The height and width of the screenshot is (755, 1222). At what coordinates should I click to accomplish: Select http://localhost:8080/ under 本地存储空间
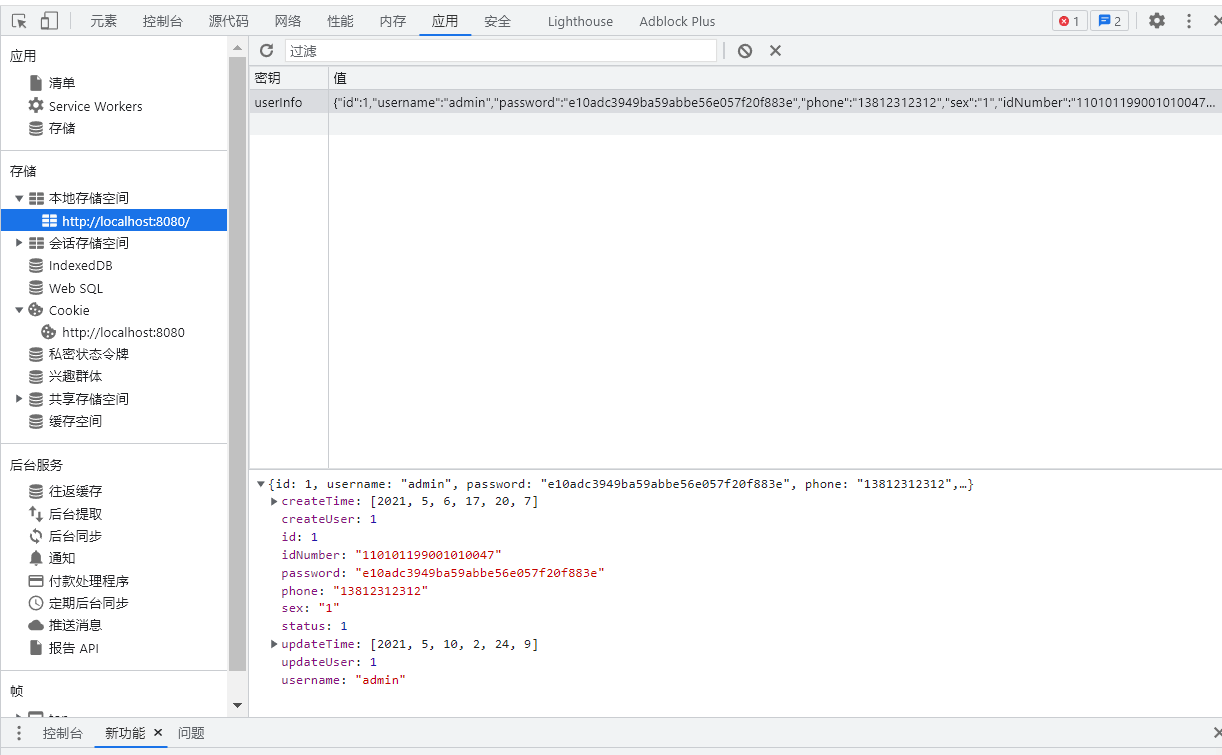point(126,221)
